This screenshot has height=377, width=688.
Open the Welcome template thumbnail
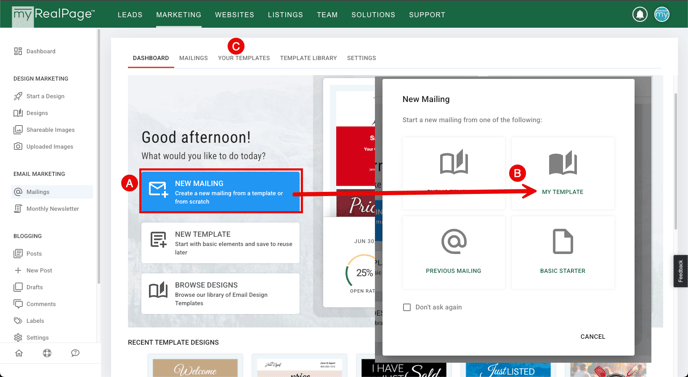coord(195,368)
